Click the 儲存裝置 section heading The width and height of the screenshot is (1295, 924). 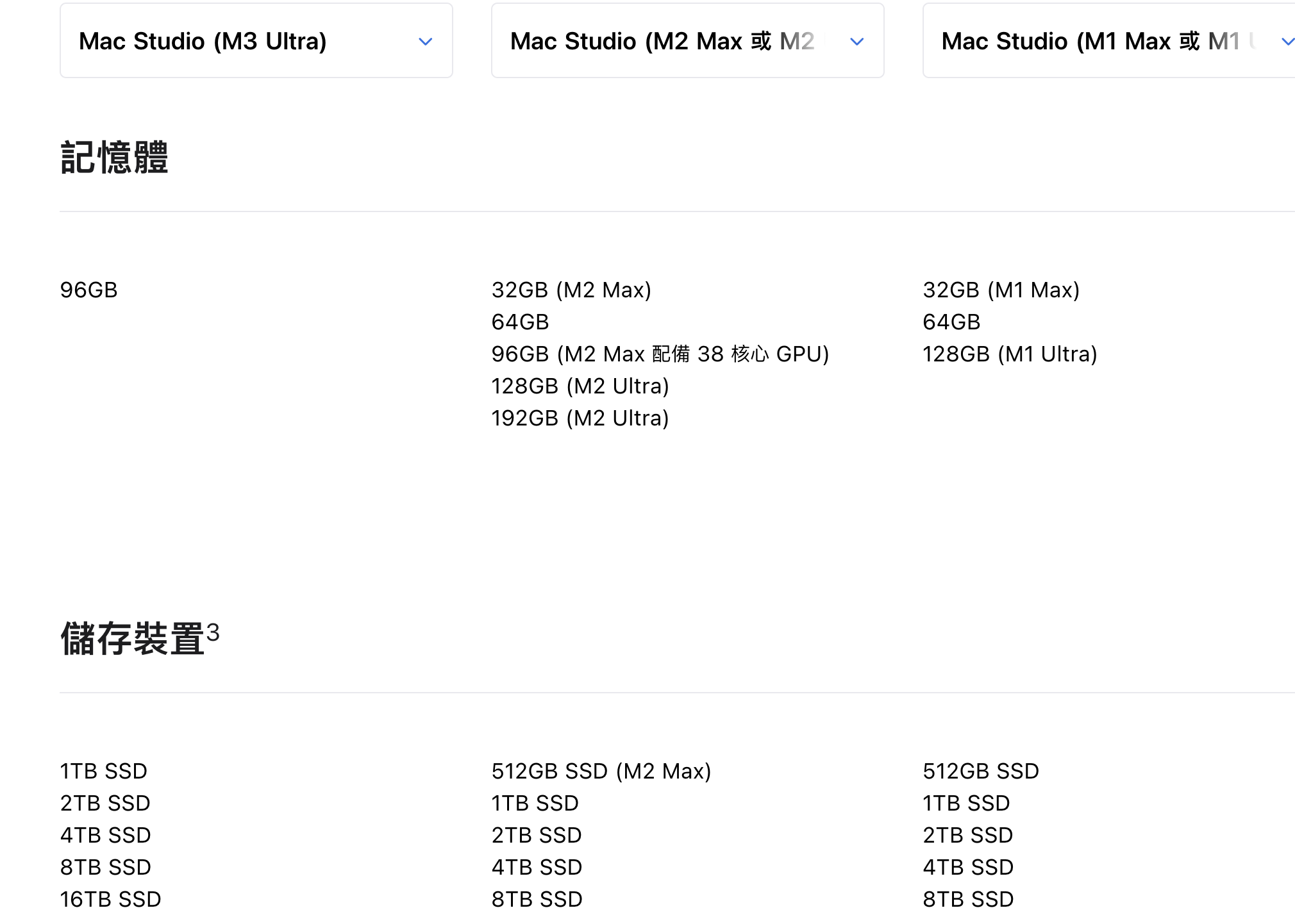coord(132,639)
